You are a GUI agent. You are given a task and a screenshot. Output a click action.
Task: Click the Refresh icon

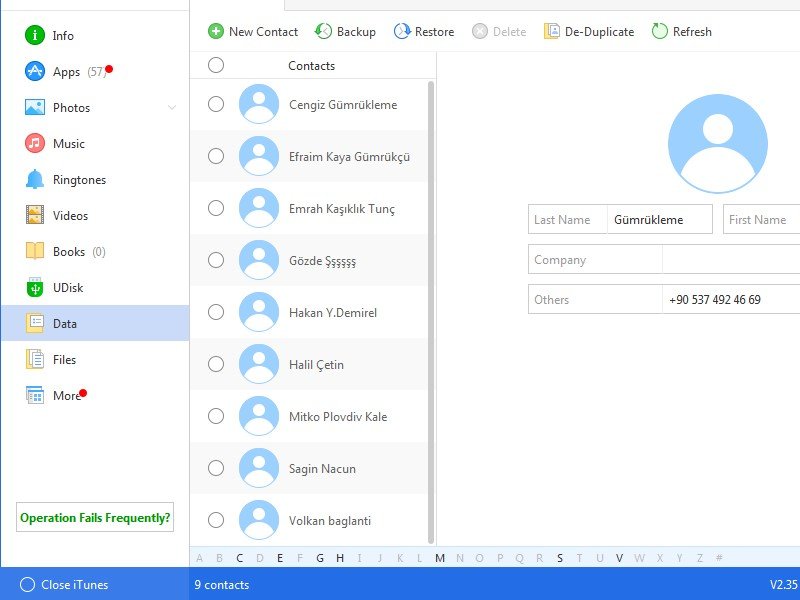[x=660, y=31]
